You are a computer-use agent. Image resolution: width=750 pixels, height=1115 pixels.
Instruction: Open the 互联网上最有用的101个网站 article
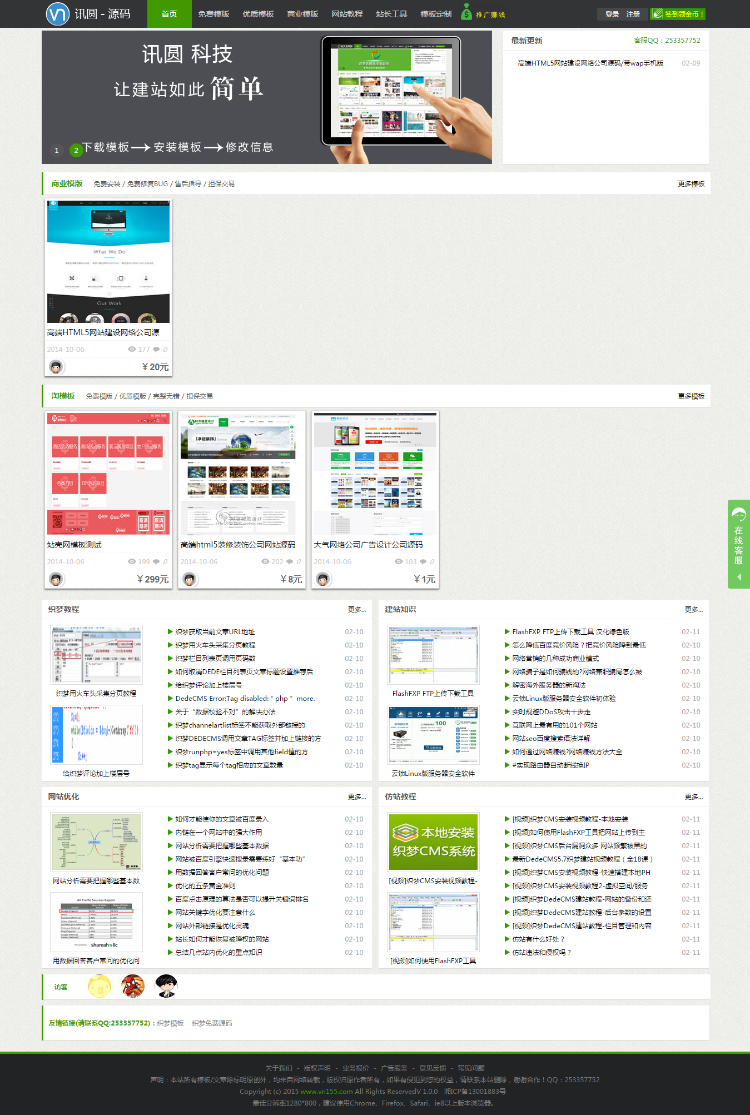tap(555, 725)
